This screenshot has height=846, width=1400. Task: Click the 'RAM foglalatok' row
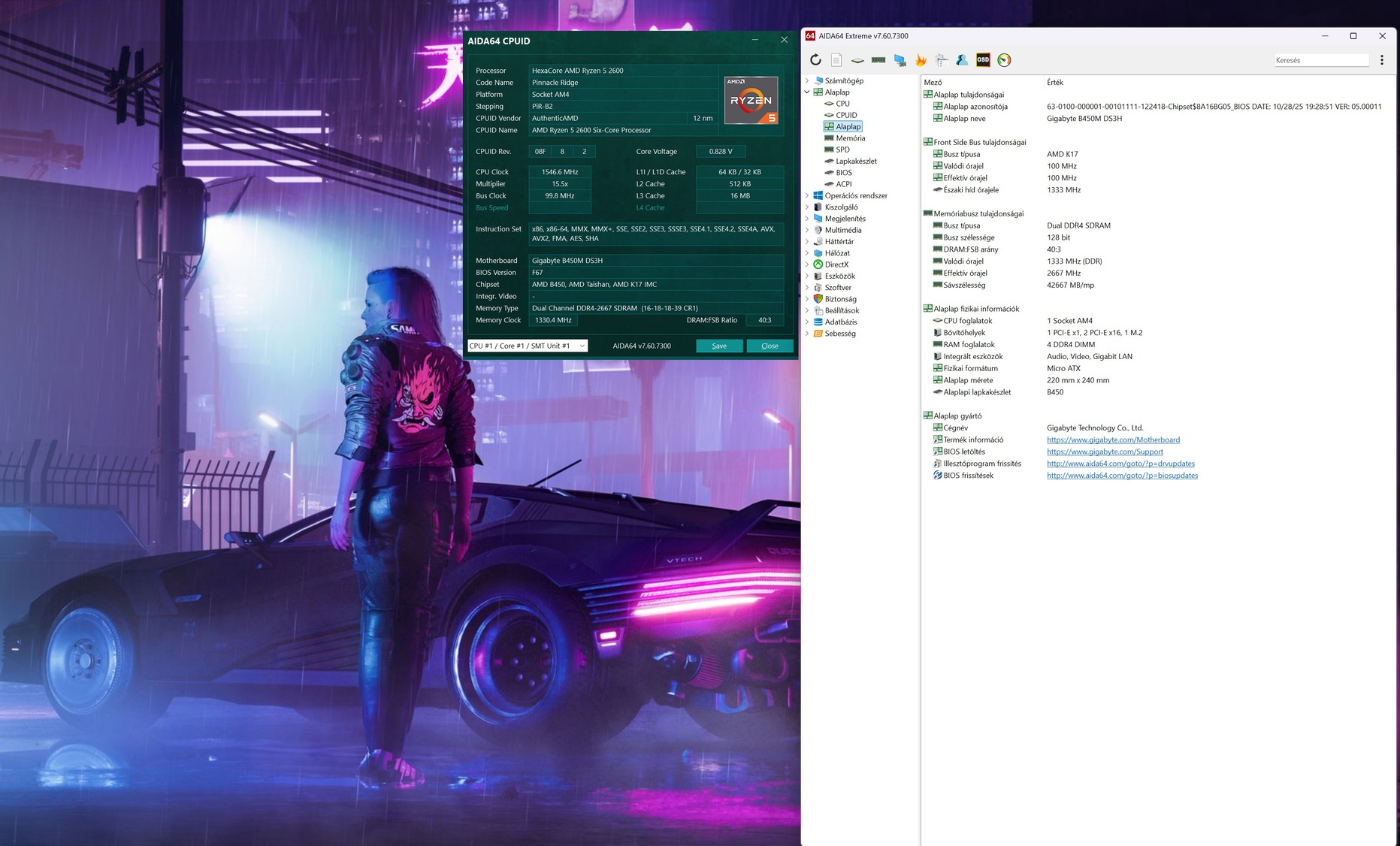tap(1157, 345)
